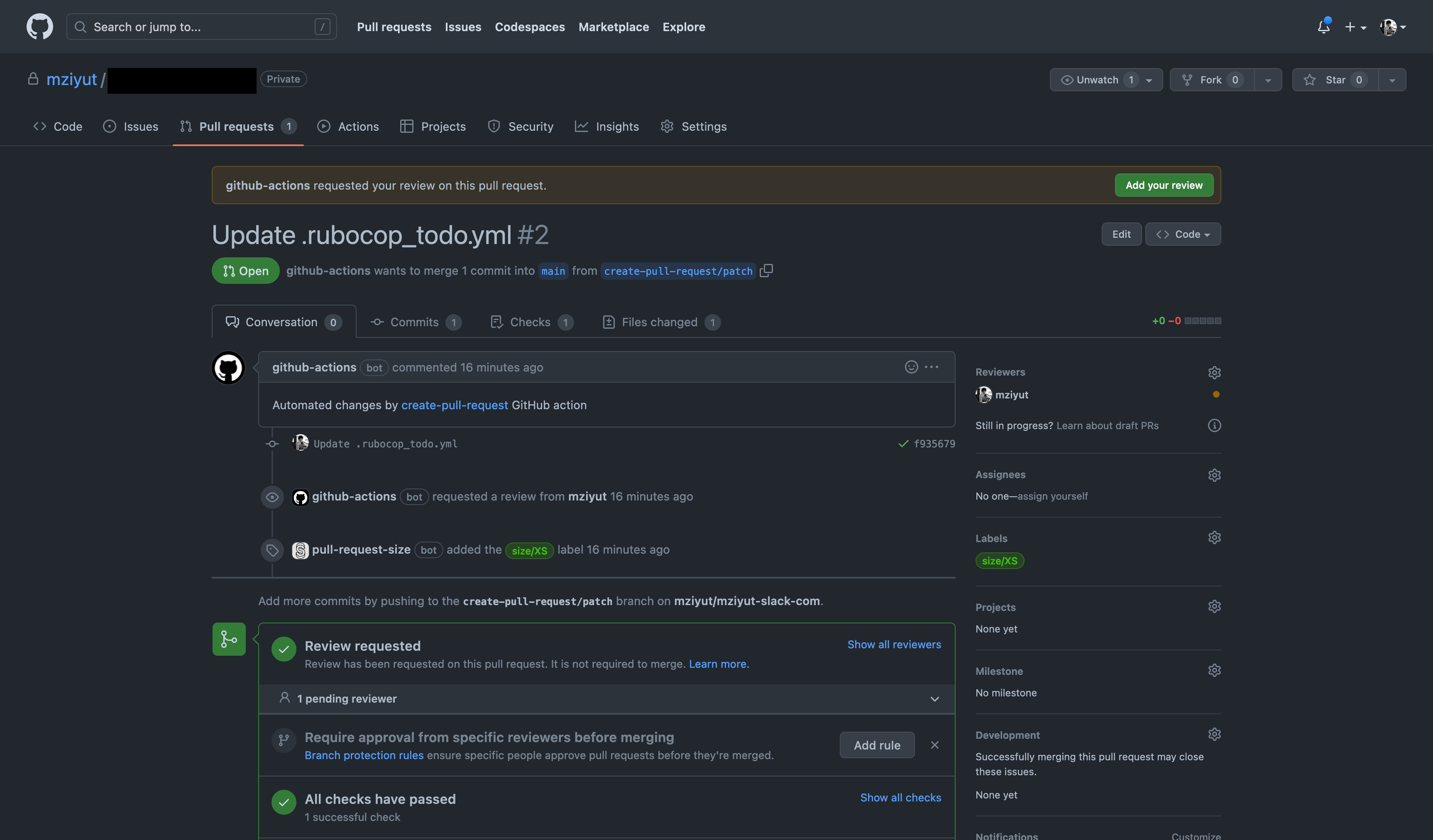Click the green check status beside f935679
The width and height of the screenshot is (1433, 840).
point(903,444)
